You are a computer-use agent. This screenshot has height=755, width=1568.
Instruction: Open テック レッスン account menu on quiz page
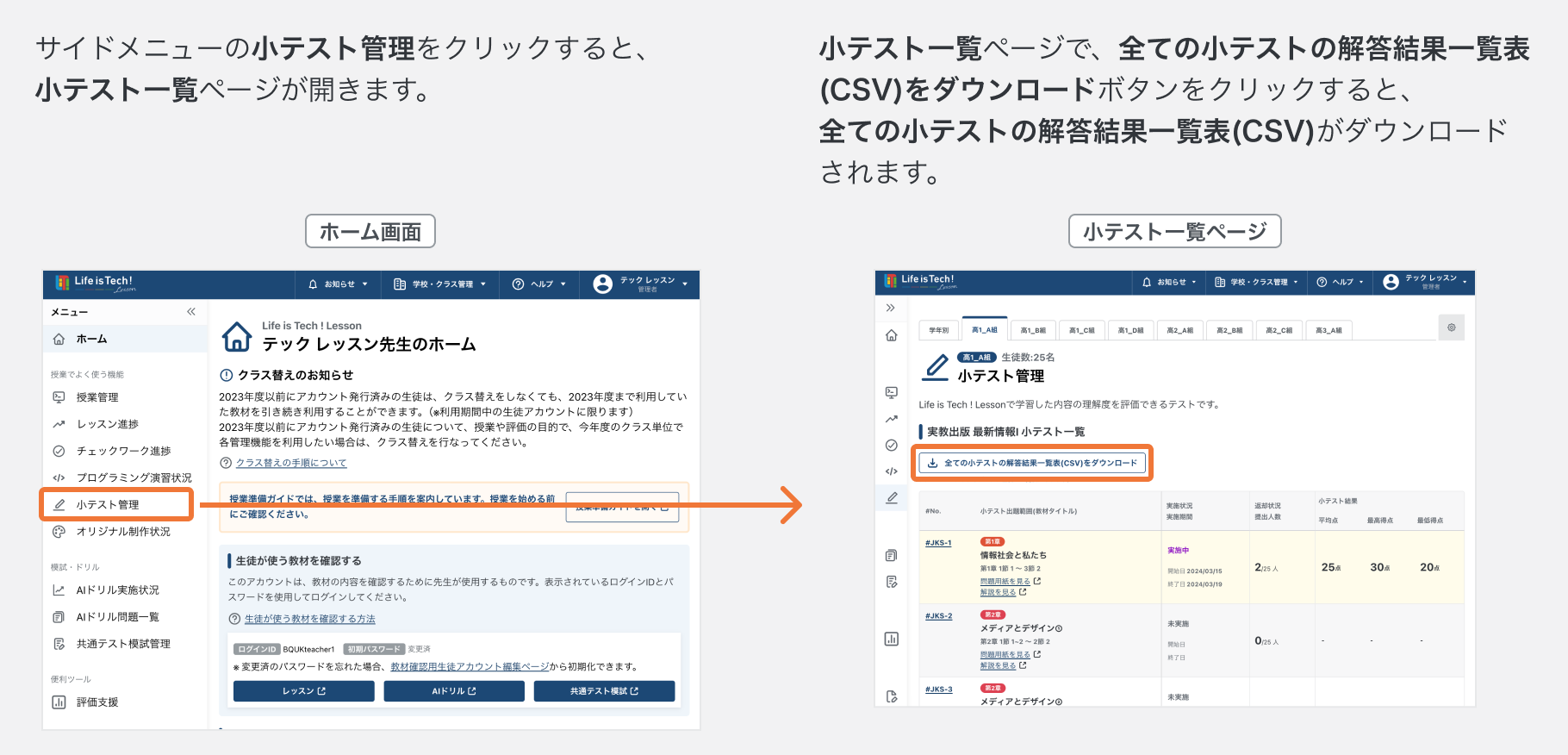click(1425, 282)
